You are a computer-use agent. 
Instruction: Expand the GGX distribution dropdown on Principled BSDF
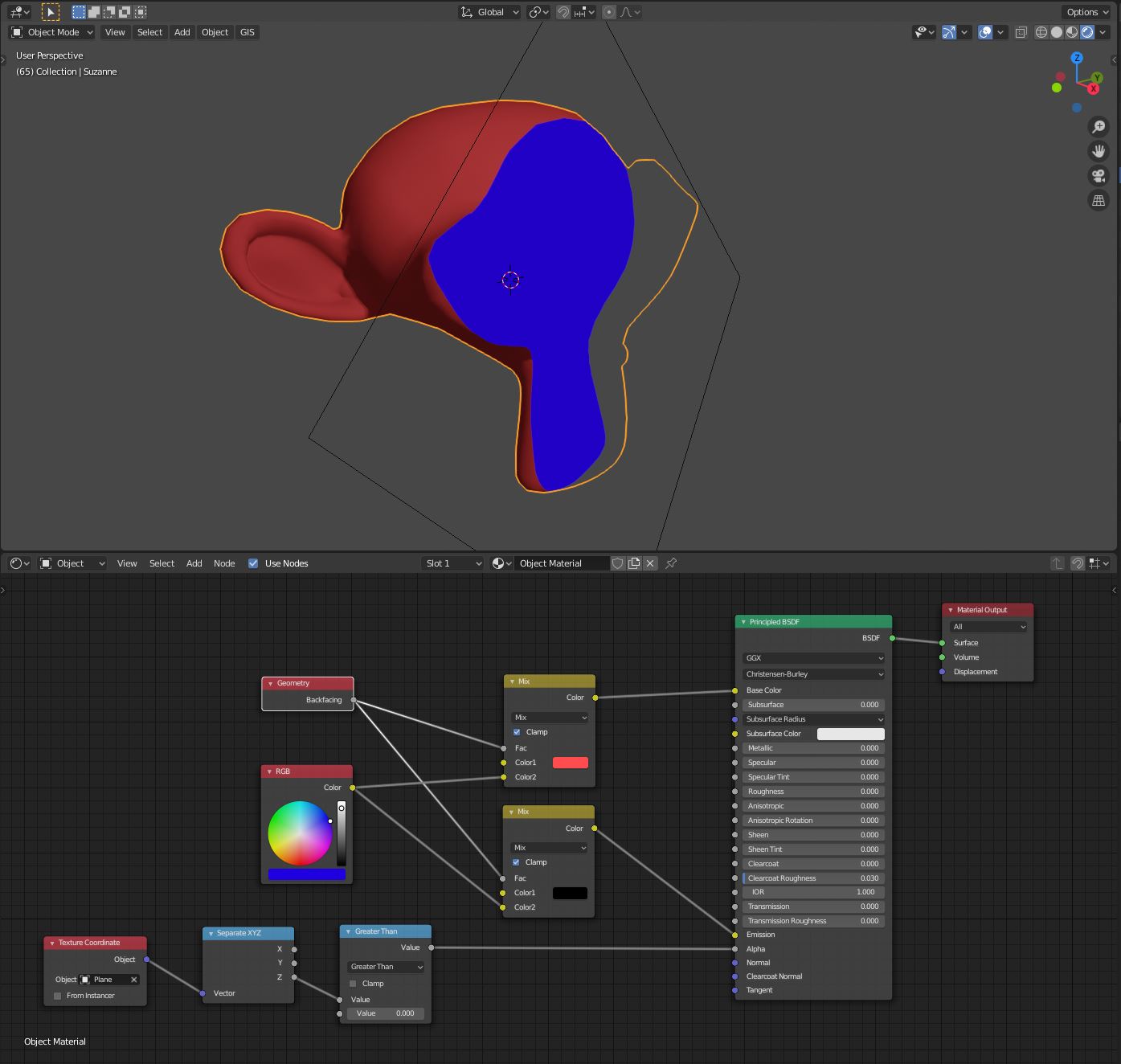812,658
